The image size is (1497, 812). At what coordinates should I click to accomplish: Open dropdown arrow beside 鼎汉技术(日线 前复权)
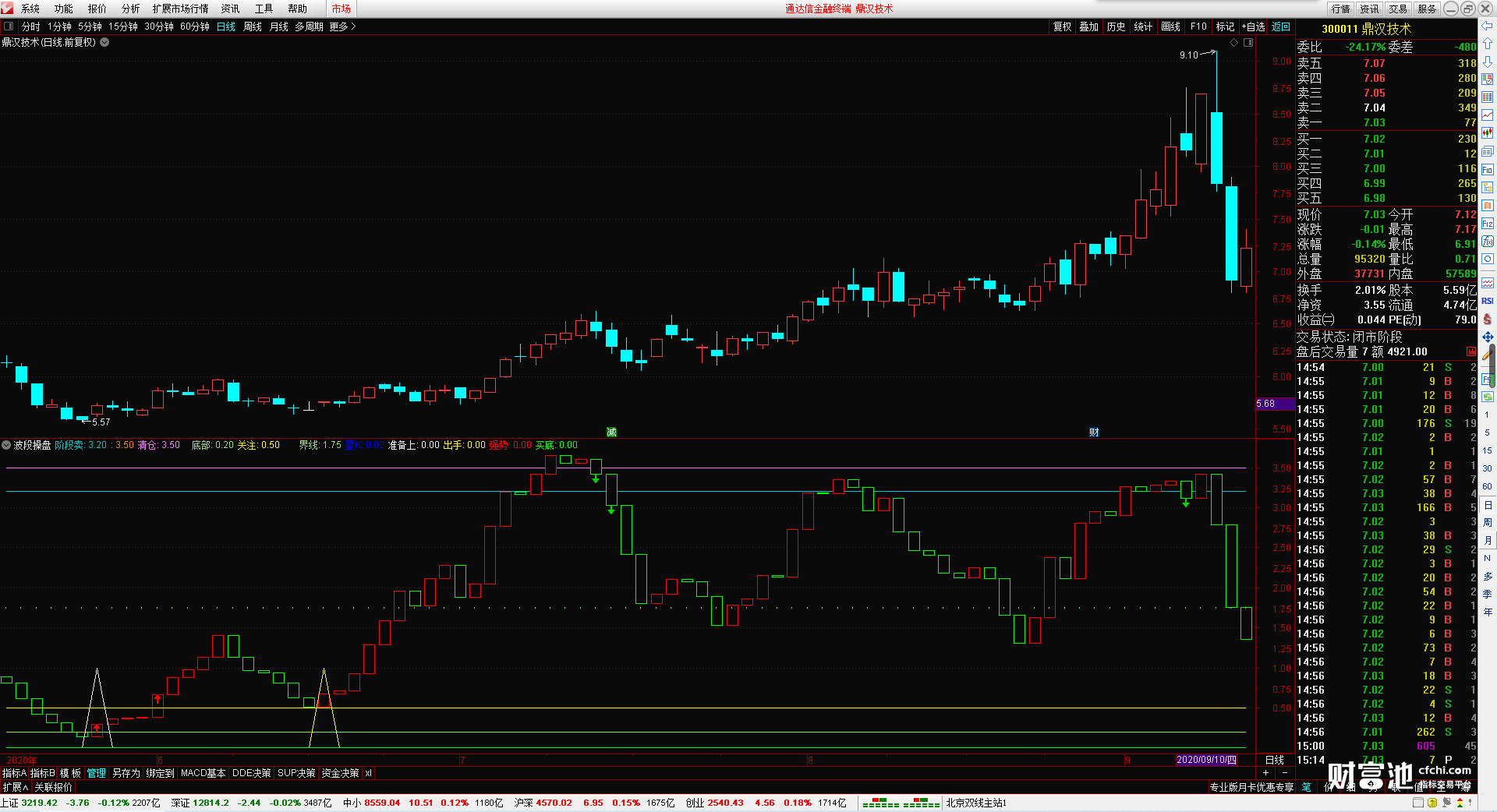(104, 42)
